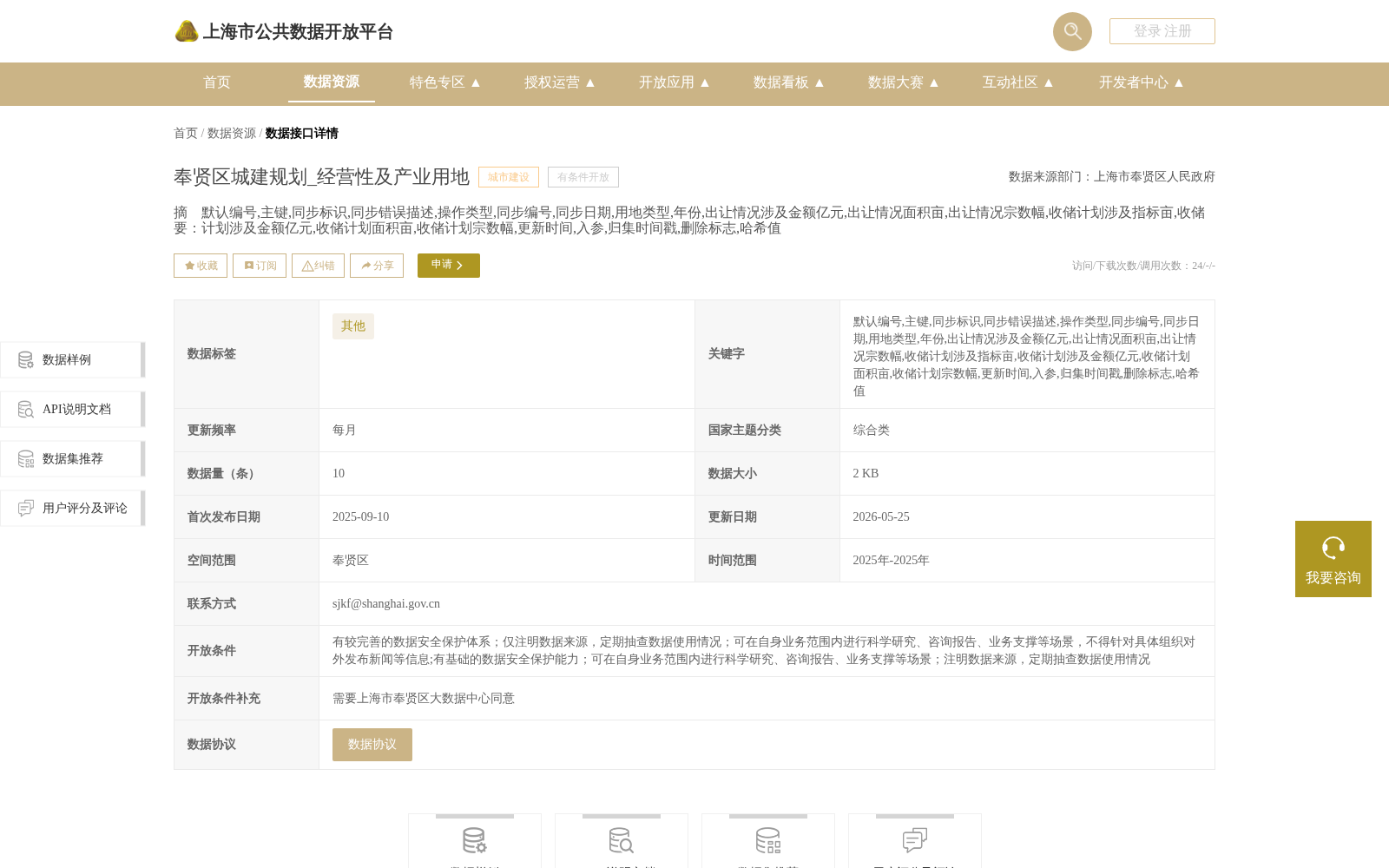
Task: Click the 2 KB data size value
Action: [x=866, y=474]
